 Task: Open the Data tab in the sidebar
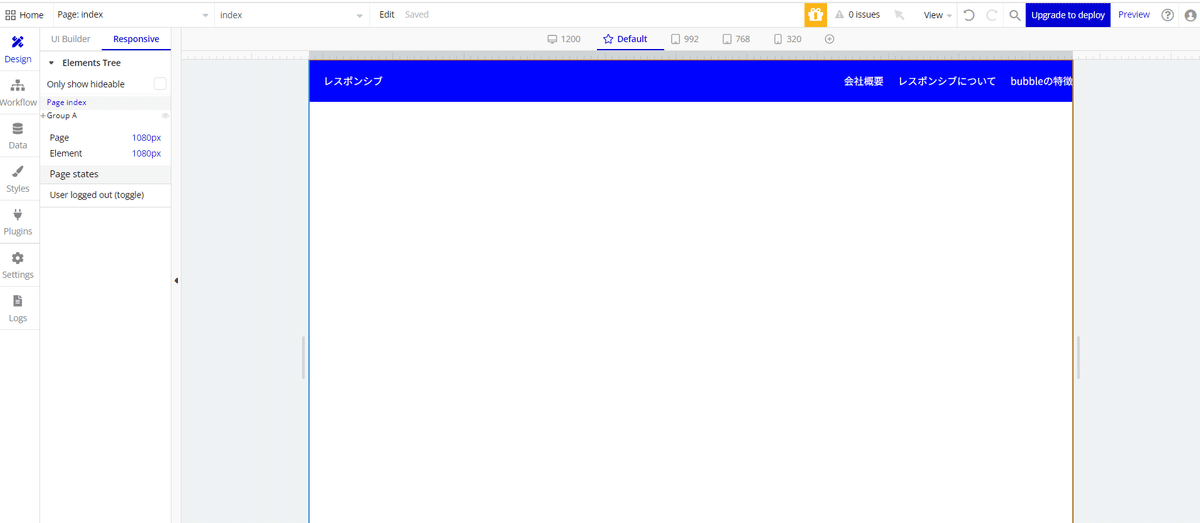tap(18, 135)
